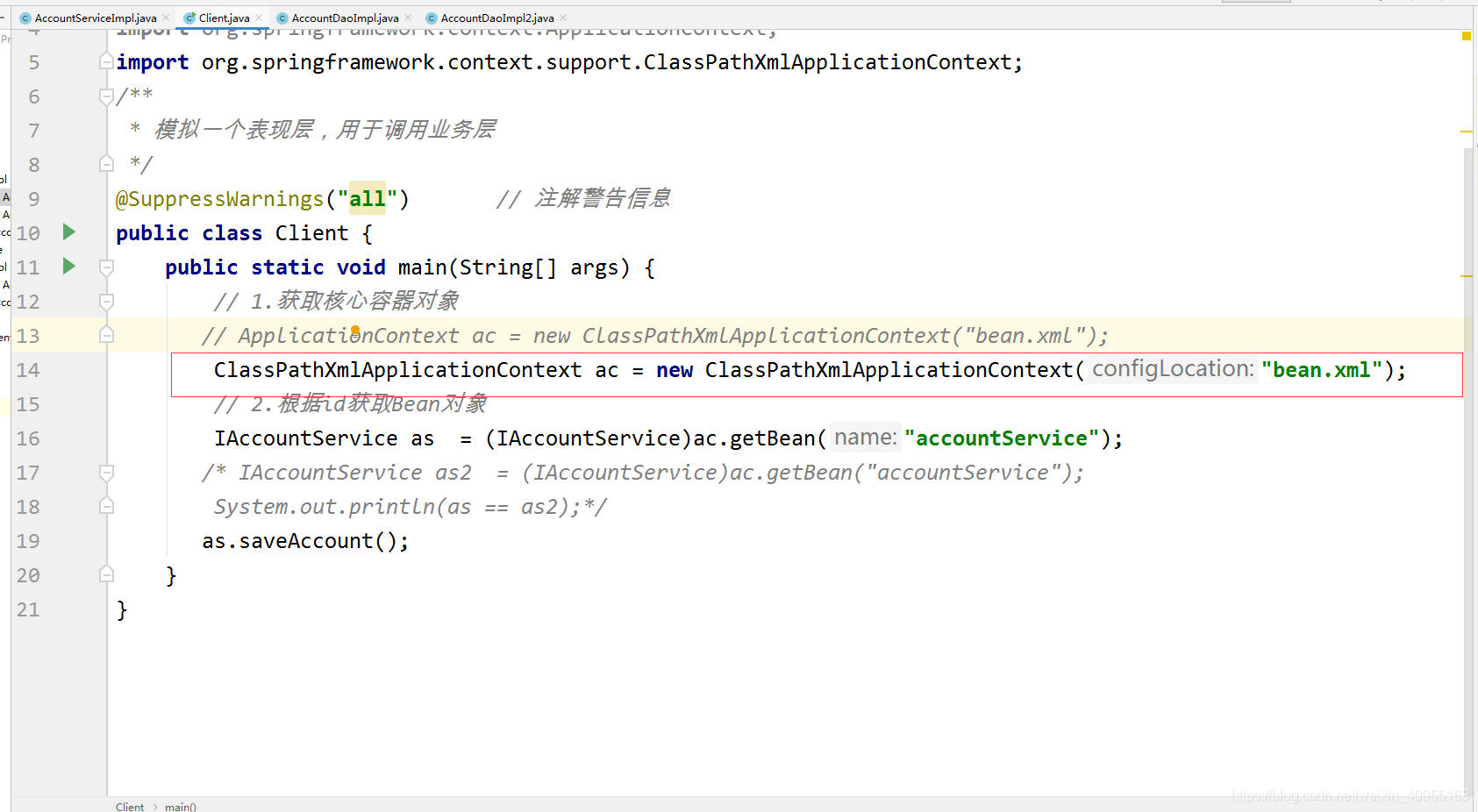
Task: Close the AccountServiceImpl.java tab
Action: point(166,18)
